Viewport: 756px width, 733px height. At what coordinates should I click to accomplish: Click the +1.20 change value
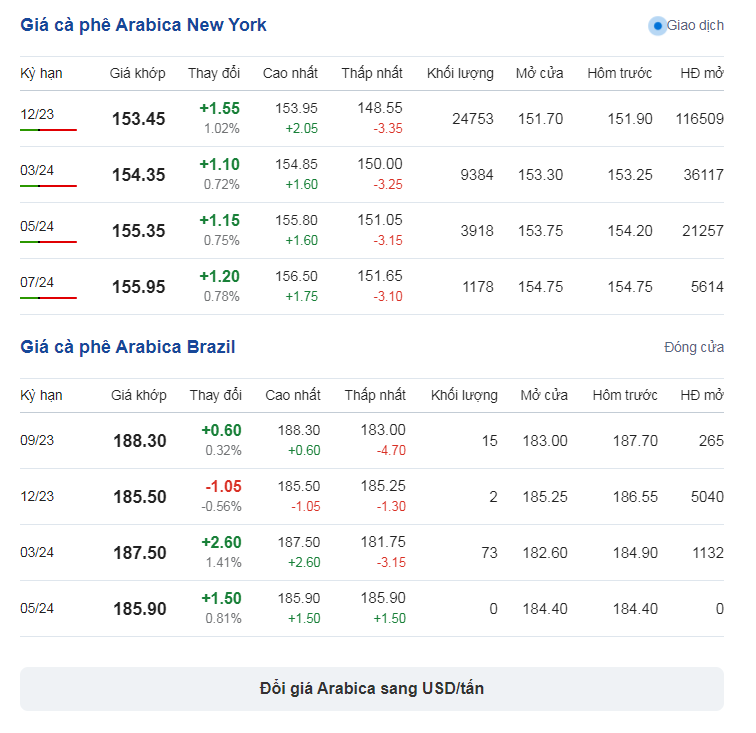tap(219, 276)
